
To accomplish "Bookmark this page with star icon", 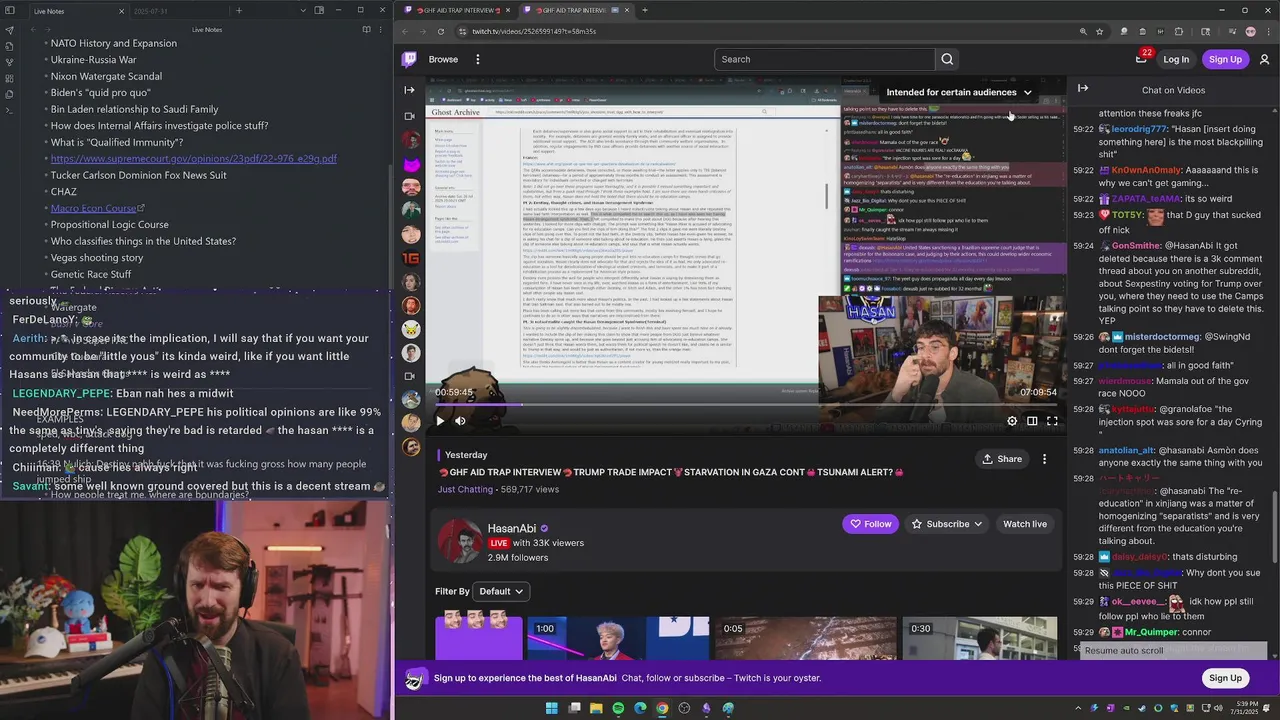I will 1099,31.
